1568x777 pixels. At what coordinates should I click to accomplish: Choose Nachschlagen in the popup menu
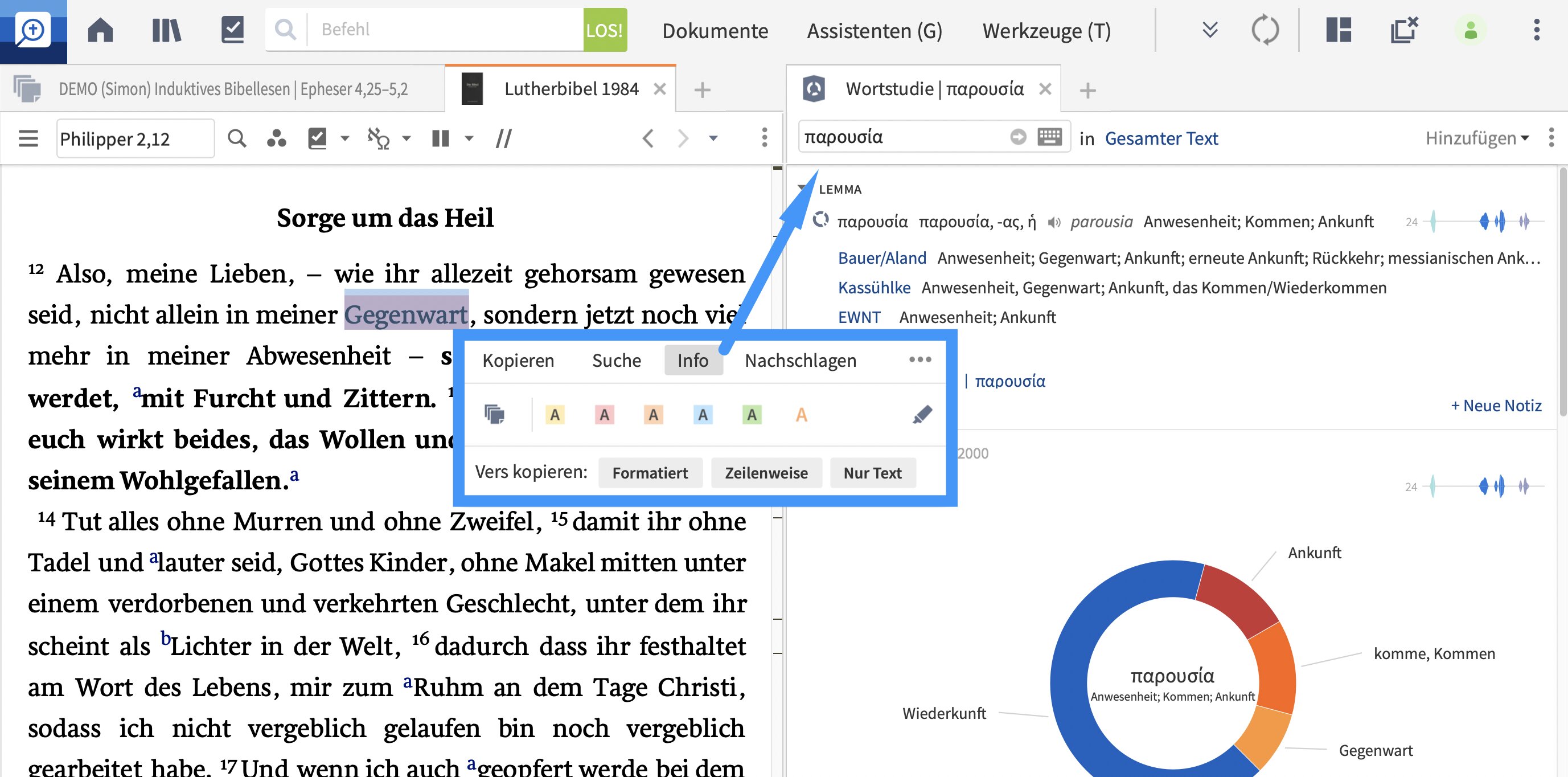pyautogui.click(x=801, y=361)
